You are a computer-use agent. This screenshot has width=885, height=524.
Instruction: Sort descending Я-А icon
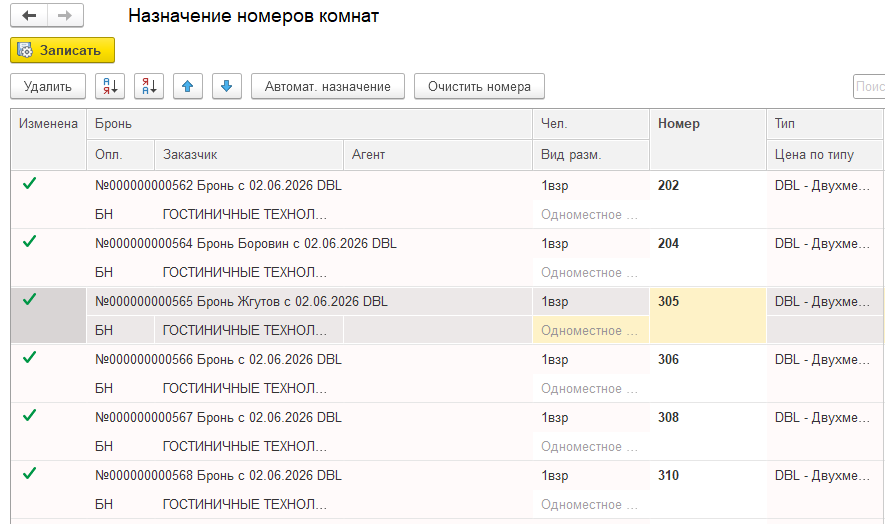point(149,86)
